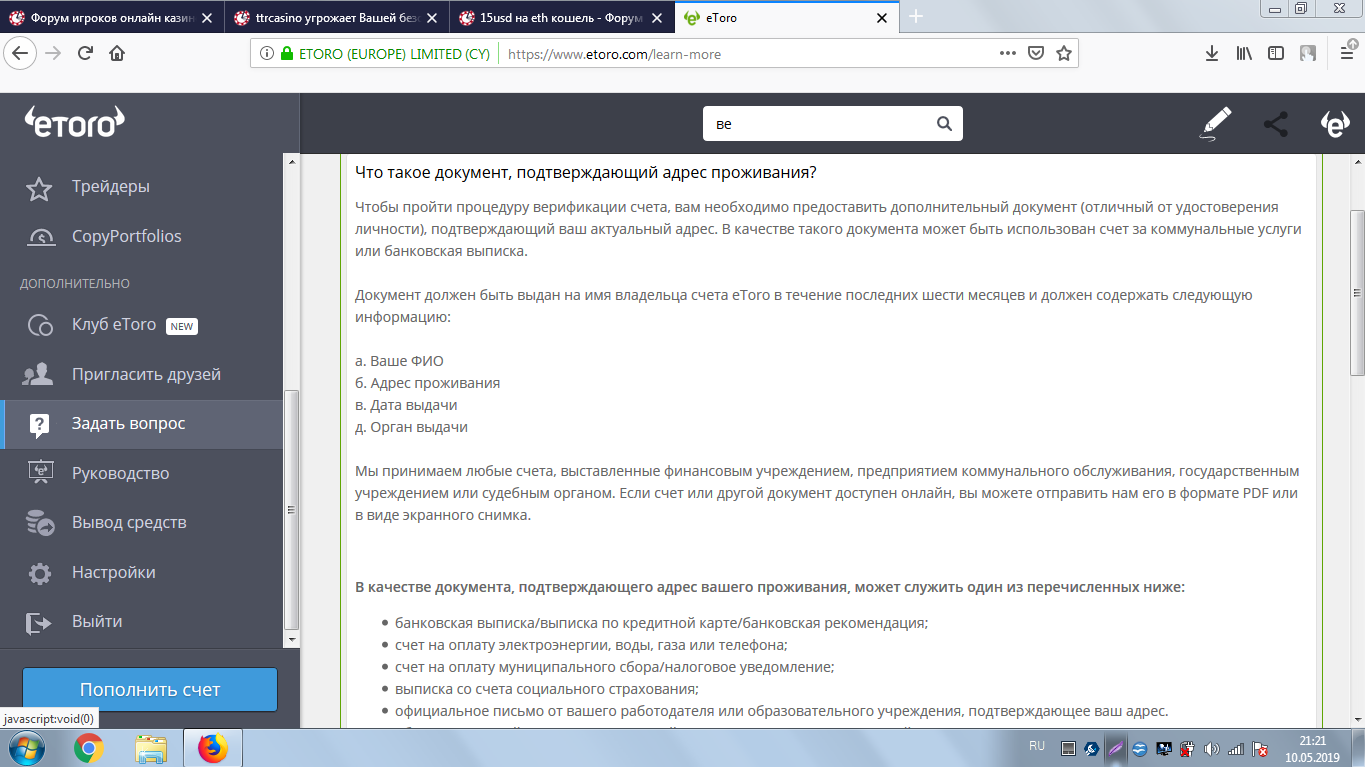Click the ETORO (EUROPE) LIMITED certificate label

(x=394, y=54)
